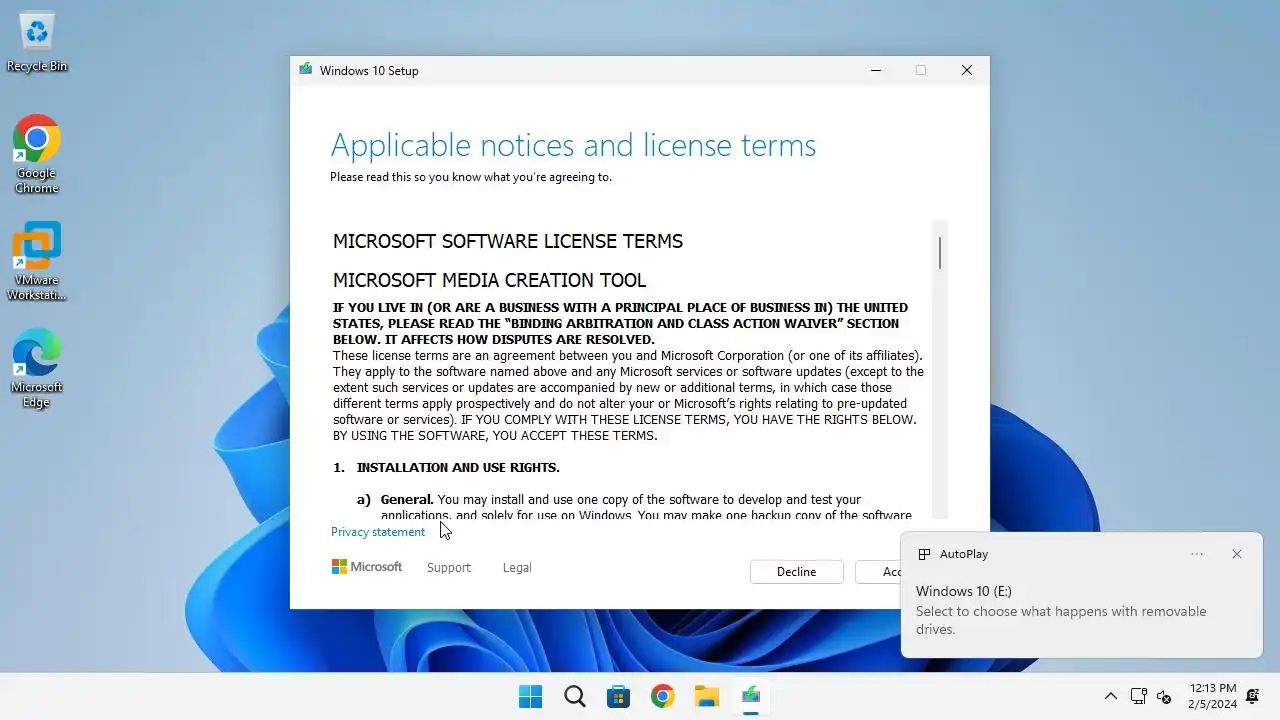Open AutoPlay notification options menu
The image size is (1280, 720).
click(x=1197, y=554)
